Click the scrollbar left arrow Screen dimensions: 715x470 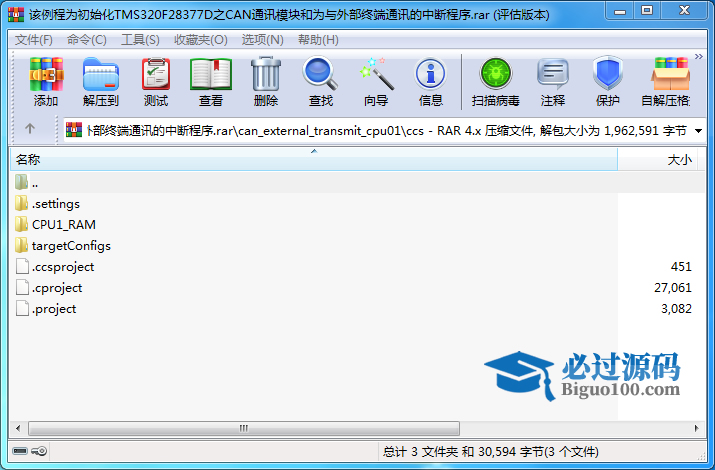pyautogui.click(x=18, y=428)
